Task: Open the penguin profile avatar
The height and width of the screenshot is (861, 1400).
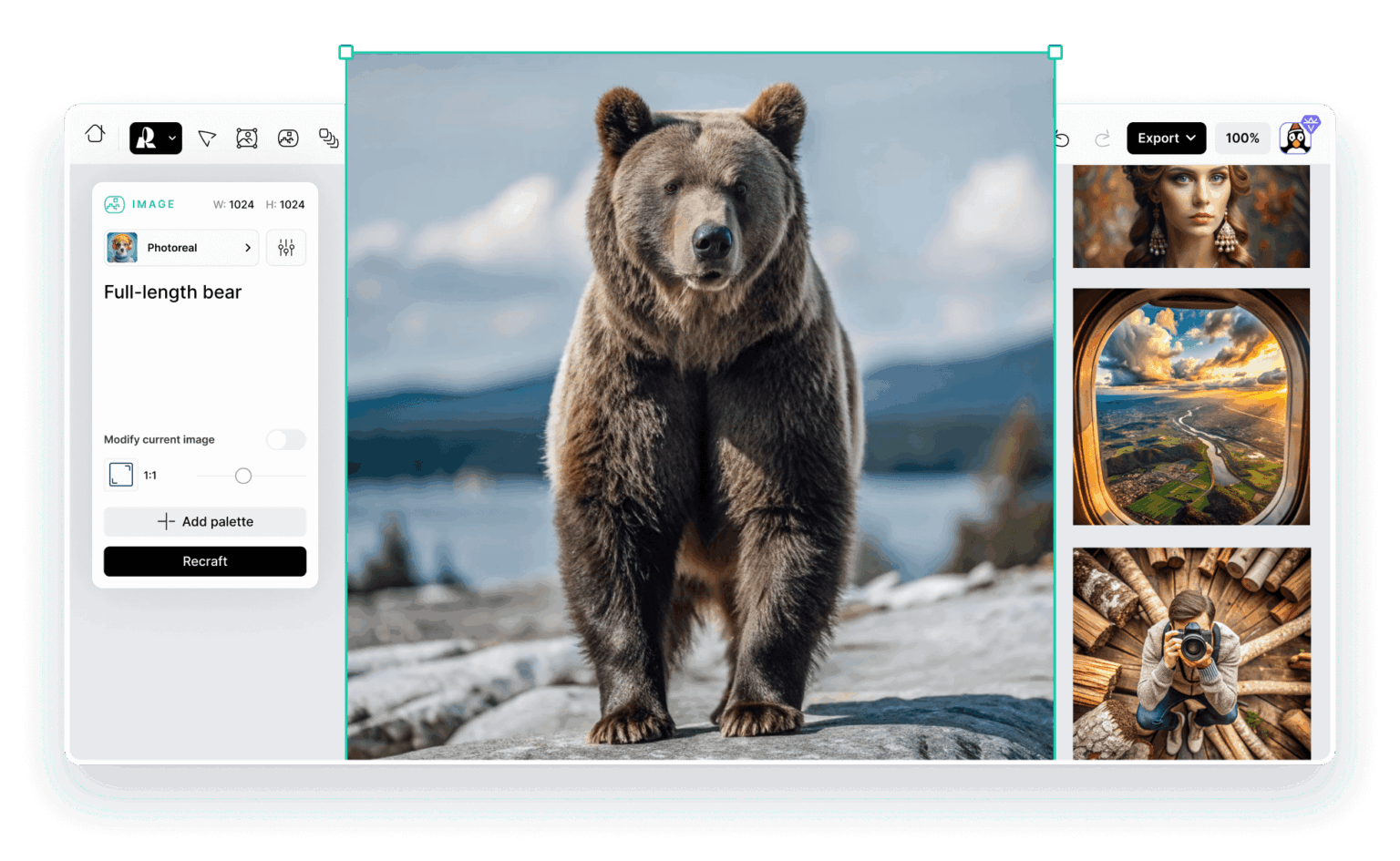Action: click(x=1296, y=138)
